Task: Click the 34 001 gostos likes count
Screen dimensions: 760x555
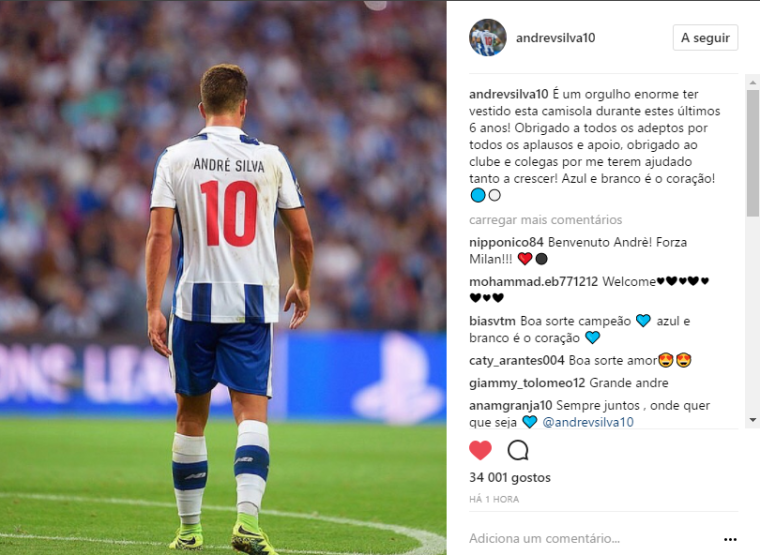Action: click(510, 477)
